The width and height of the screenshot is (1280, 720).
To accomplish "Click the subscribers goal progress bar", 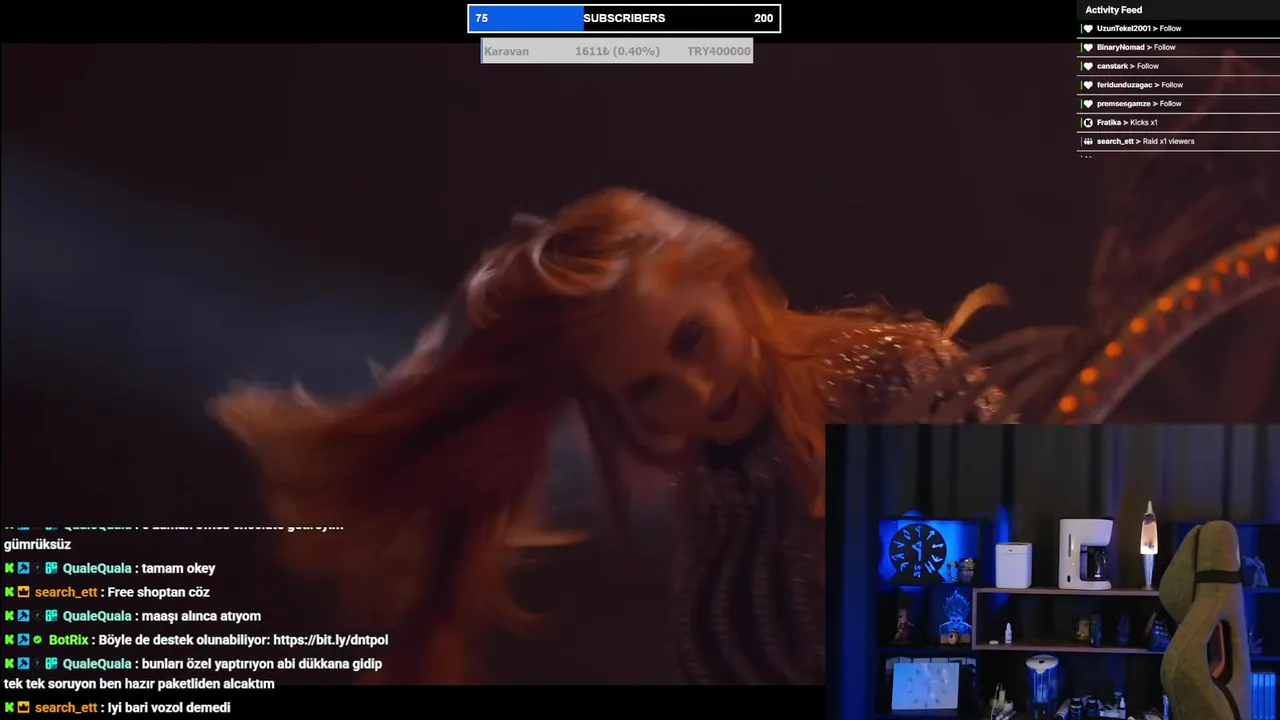I will pyautogui.click(x=624, y=18).
